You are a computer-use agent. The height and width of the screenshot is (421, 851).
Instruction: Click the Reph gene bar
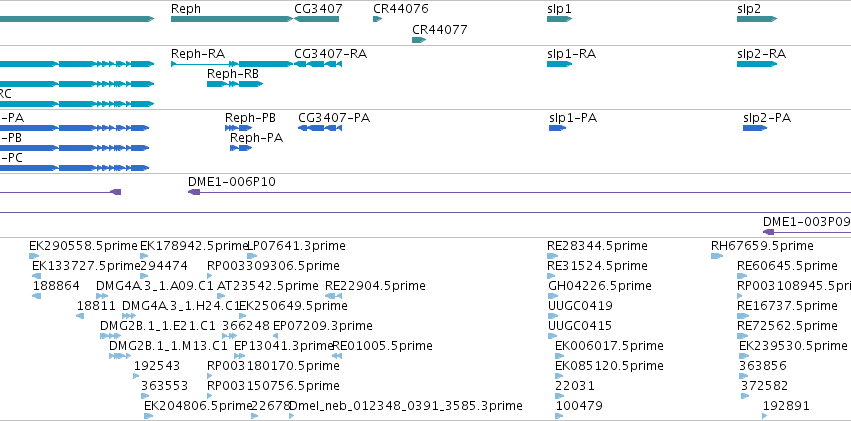(x=232, y=19)
